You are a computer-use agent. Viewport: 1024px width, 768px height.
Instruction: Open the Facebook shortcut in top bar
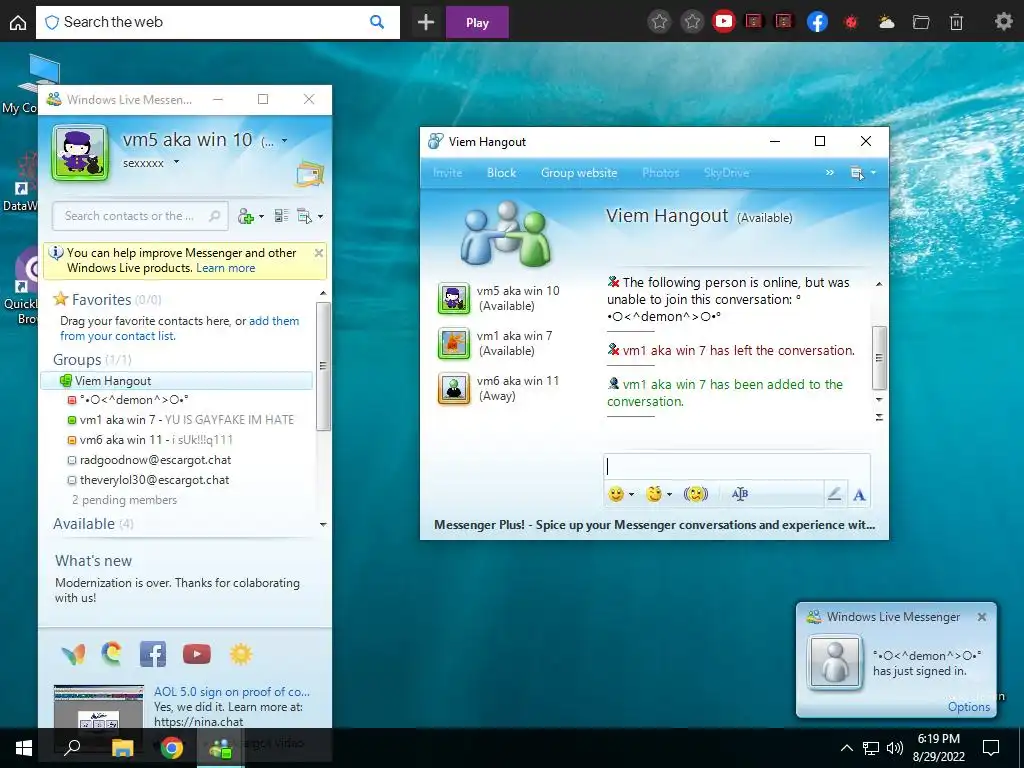(x=817, y=22)
